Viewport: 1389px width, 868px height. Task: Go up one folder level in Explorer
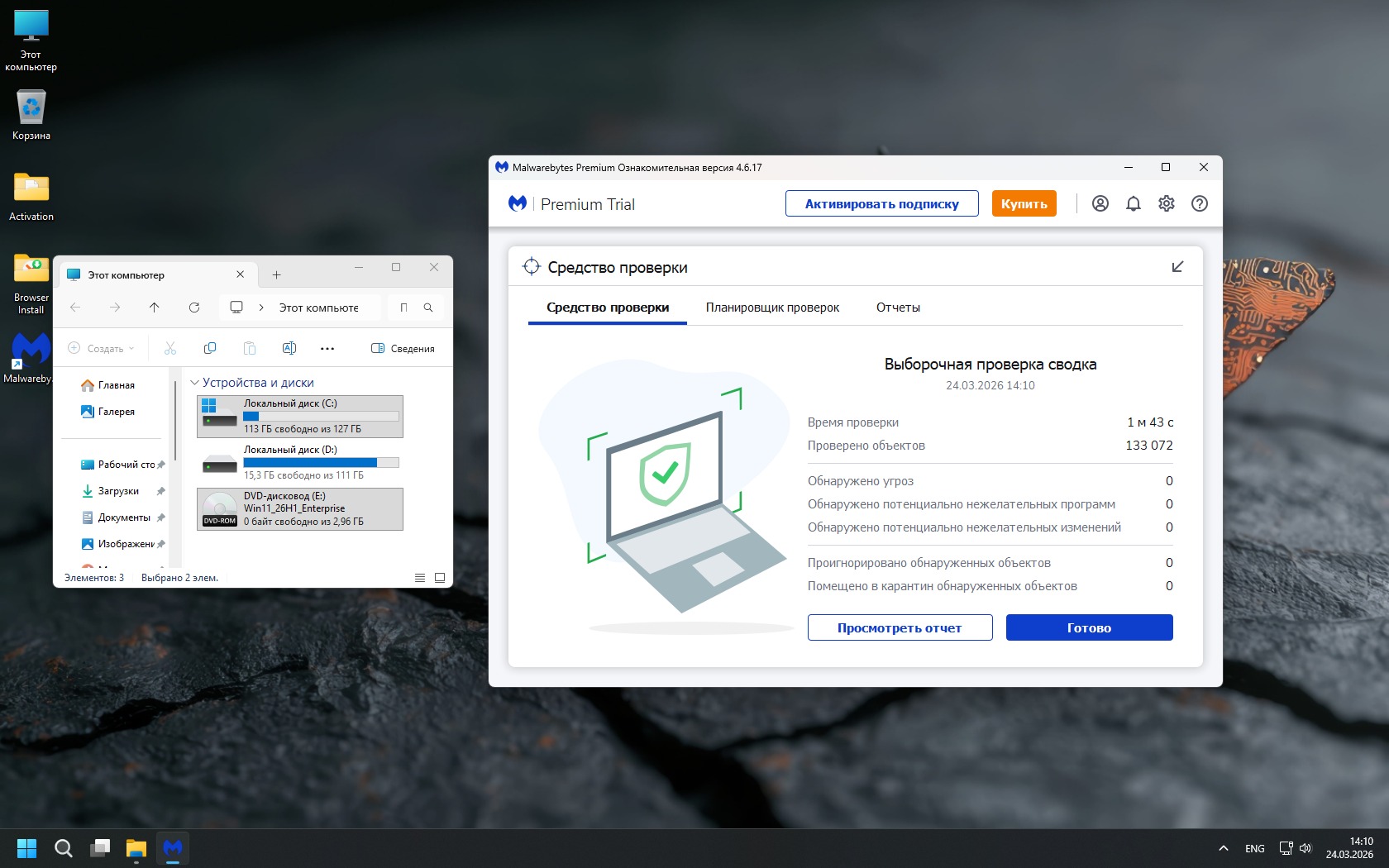tap(155, 308)
